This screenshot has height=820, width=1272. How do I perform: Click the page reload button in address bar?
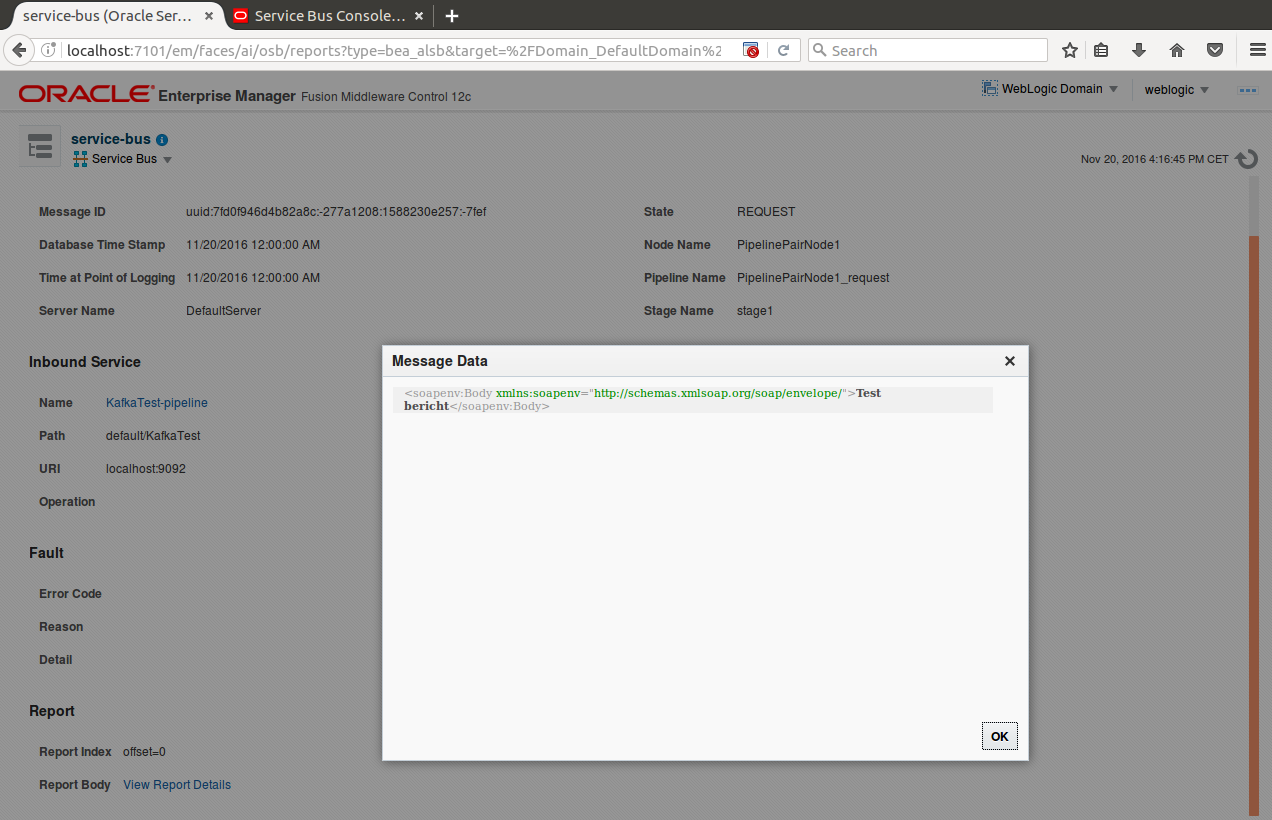(782, 49)
